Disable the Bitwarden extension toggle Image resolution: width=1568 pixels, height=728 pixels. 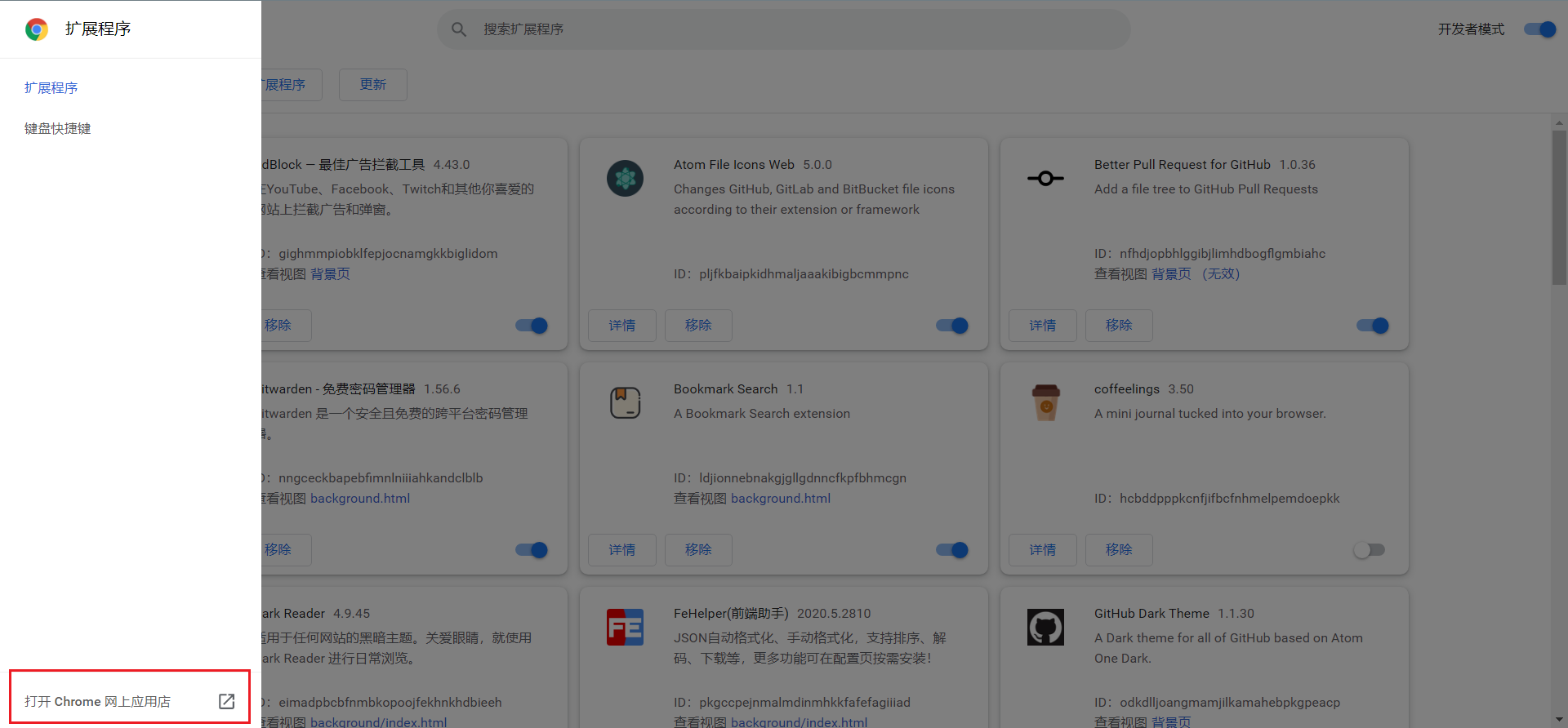pyautogui.click(x=532, y=550)
